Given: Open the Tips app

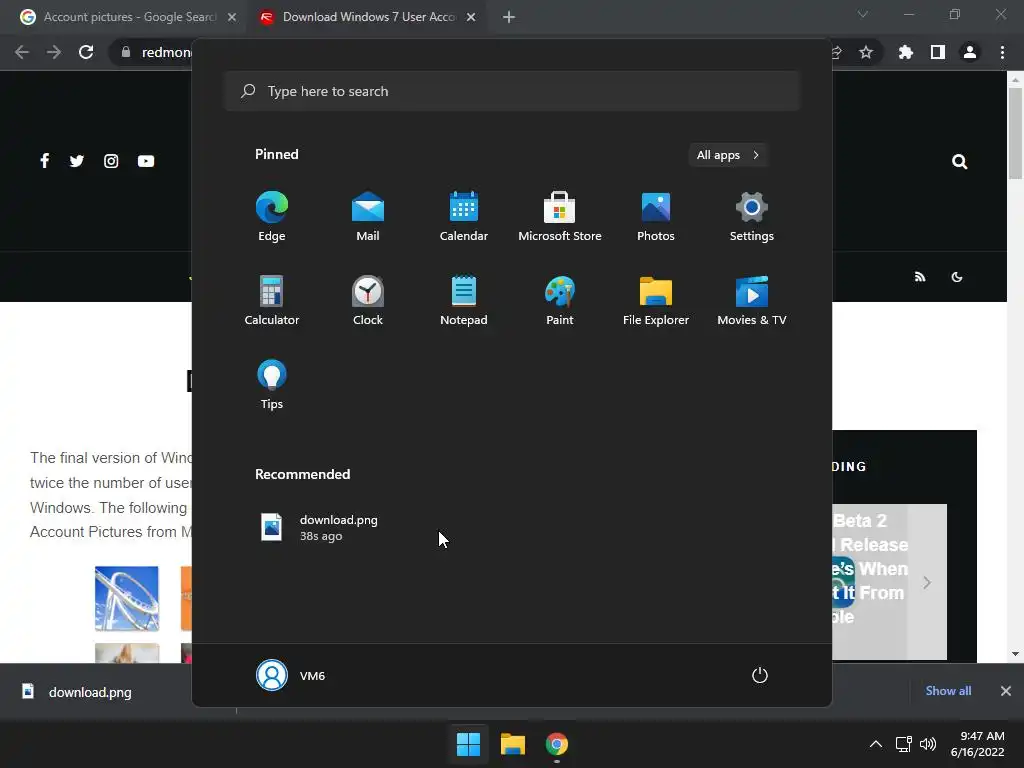Looking at the screenshot, I should [272, 385].
